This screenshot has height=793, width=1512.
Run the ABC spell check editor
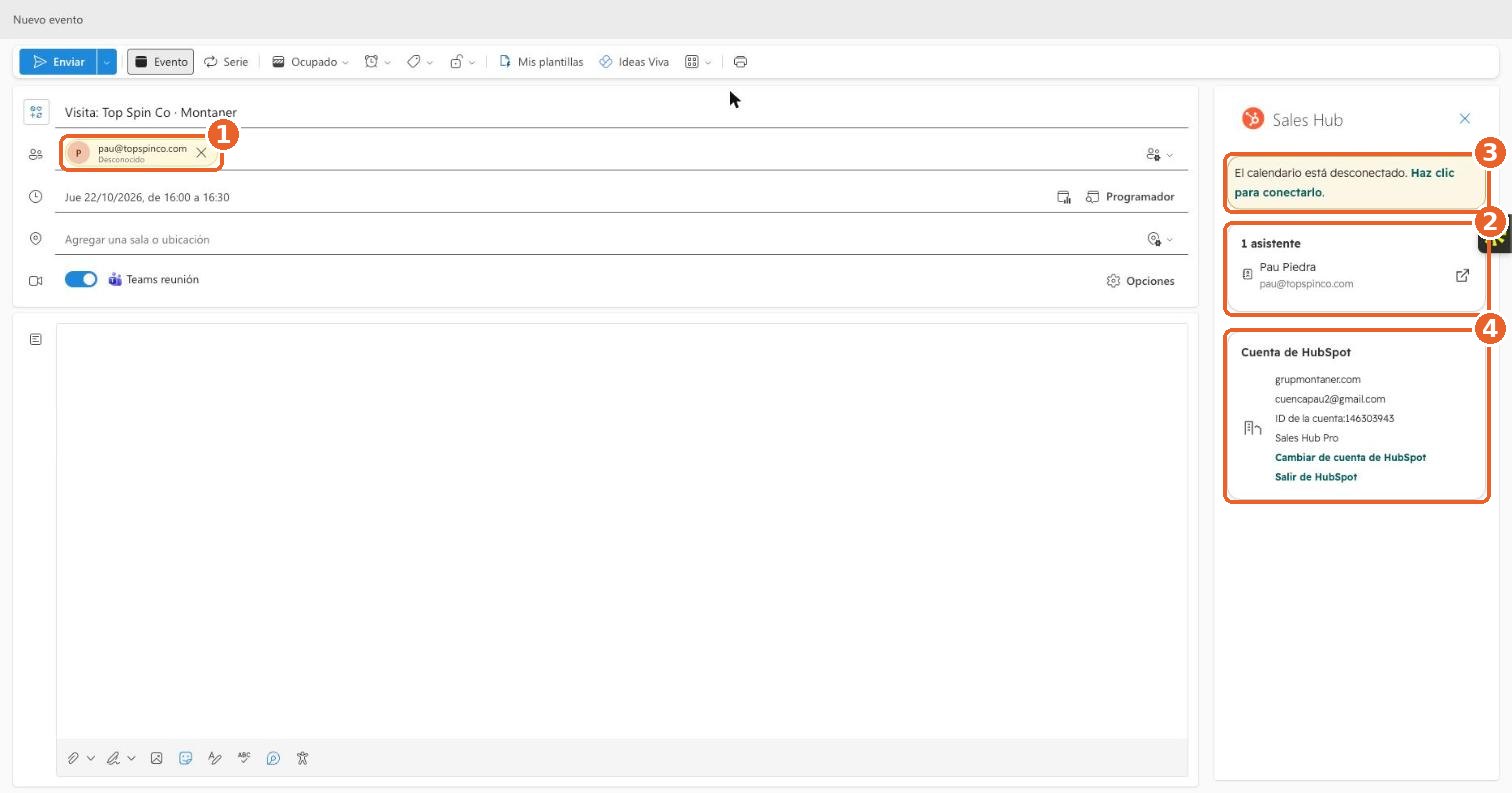coord(244,758)
